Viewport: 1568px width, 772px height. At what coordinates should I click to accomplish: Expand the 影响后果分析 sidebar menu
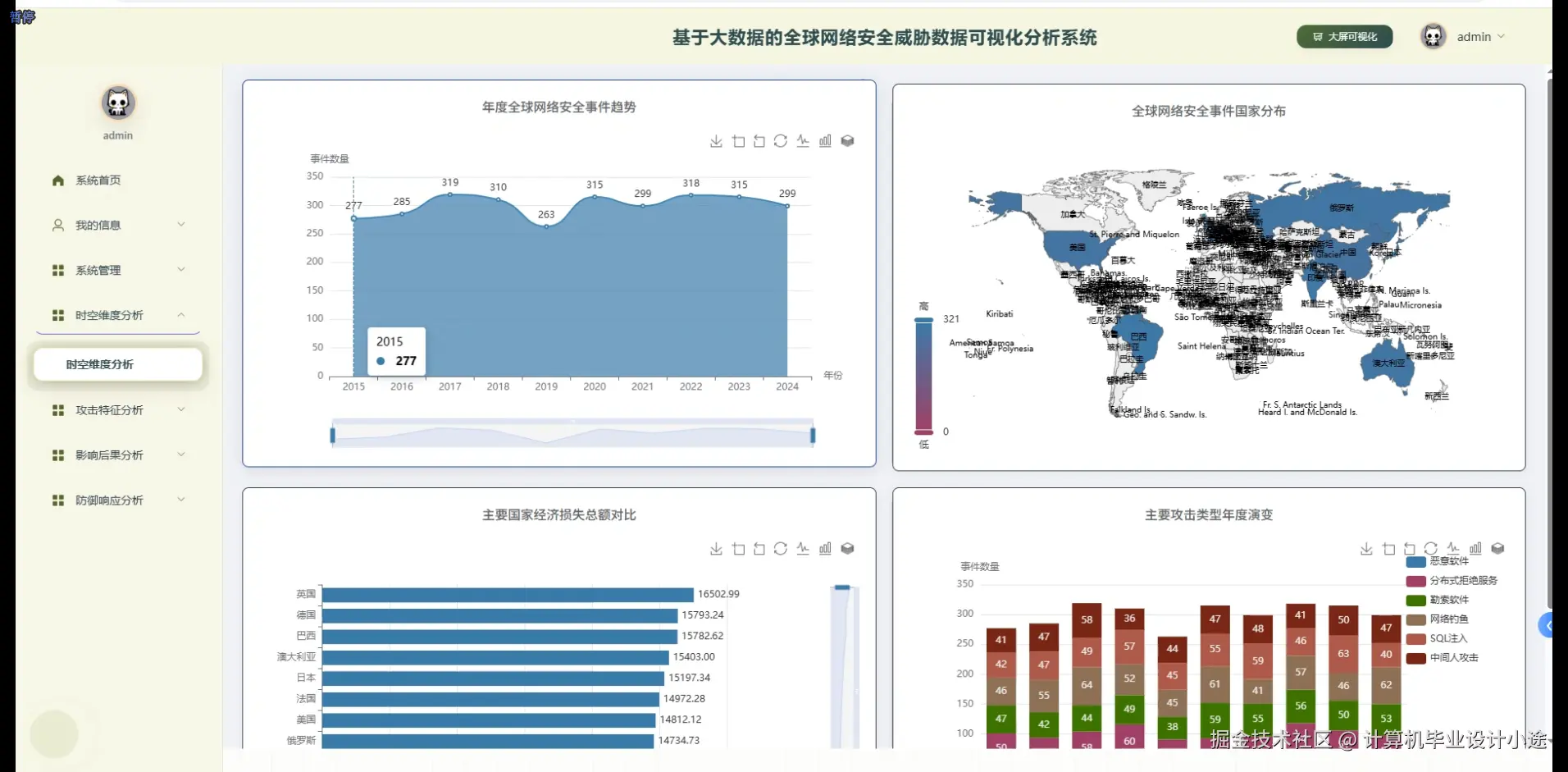tap(118, 455)
